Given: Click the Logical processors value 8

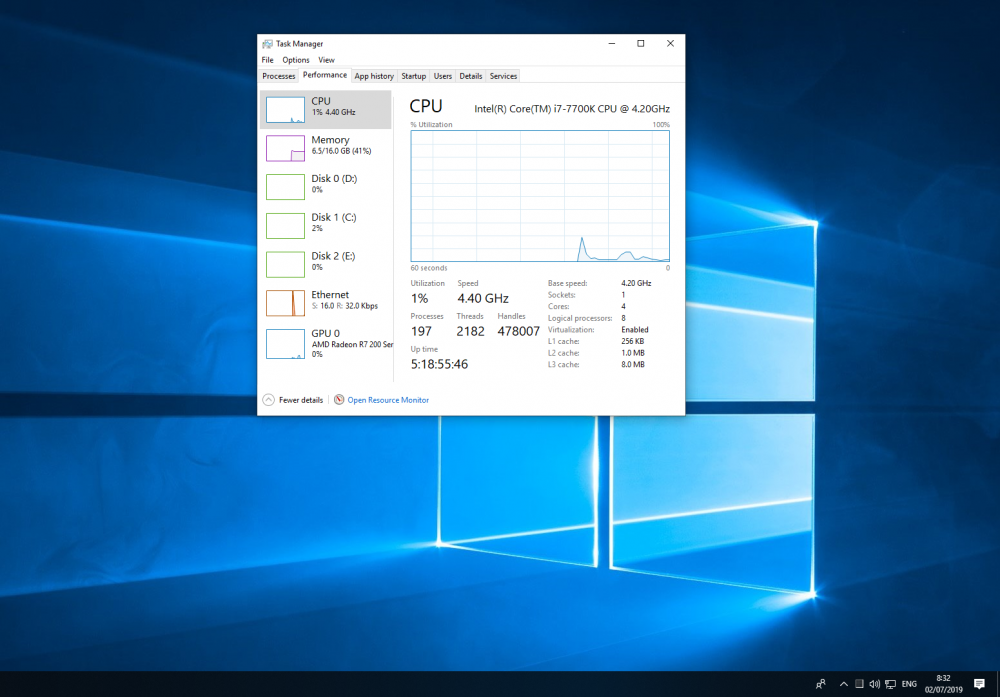Looking at the screenshot, I should (623, 318).
